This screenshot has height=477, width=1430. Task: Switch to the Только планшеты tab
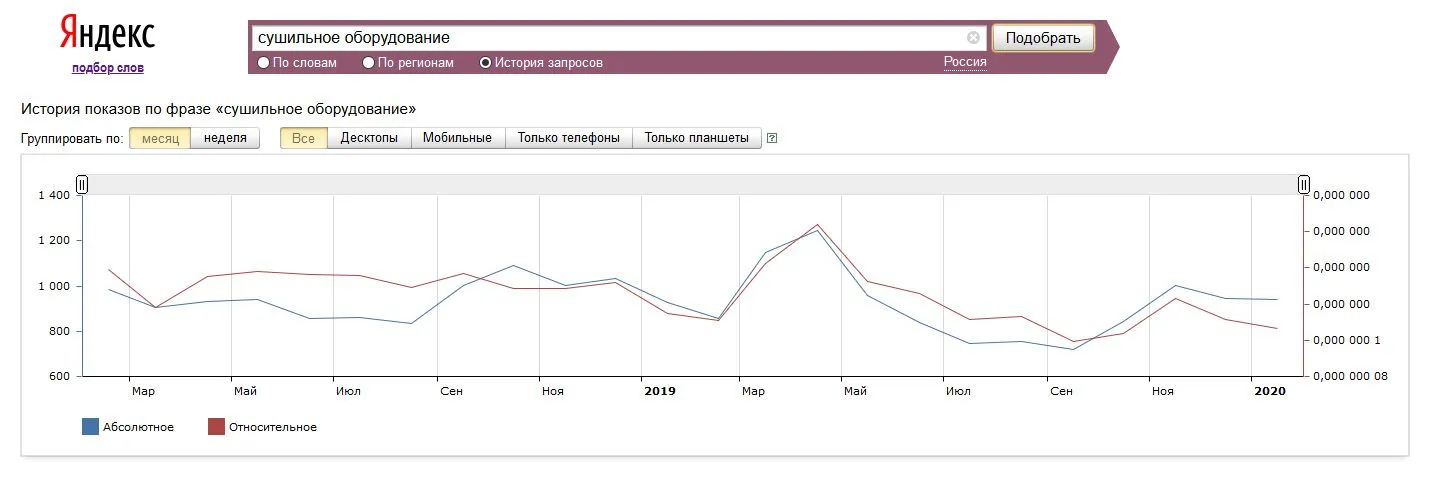697,138
